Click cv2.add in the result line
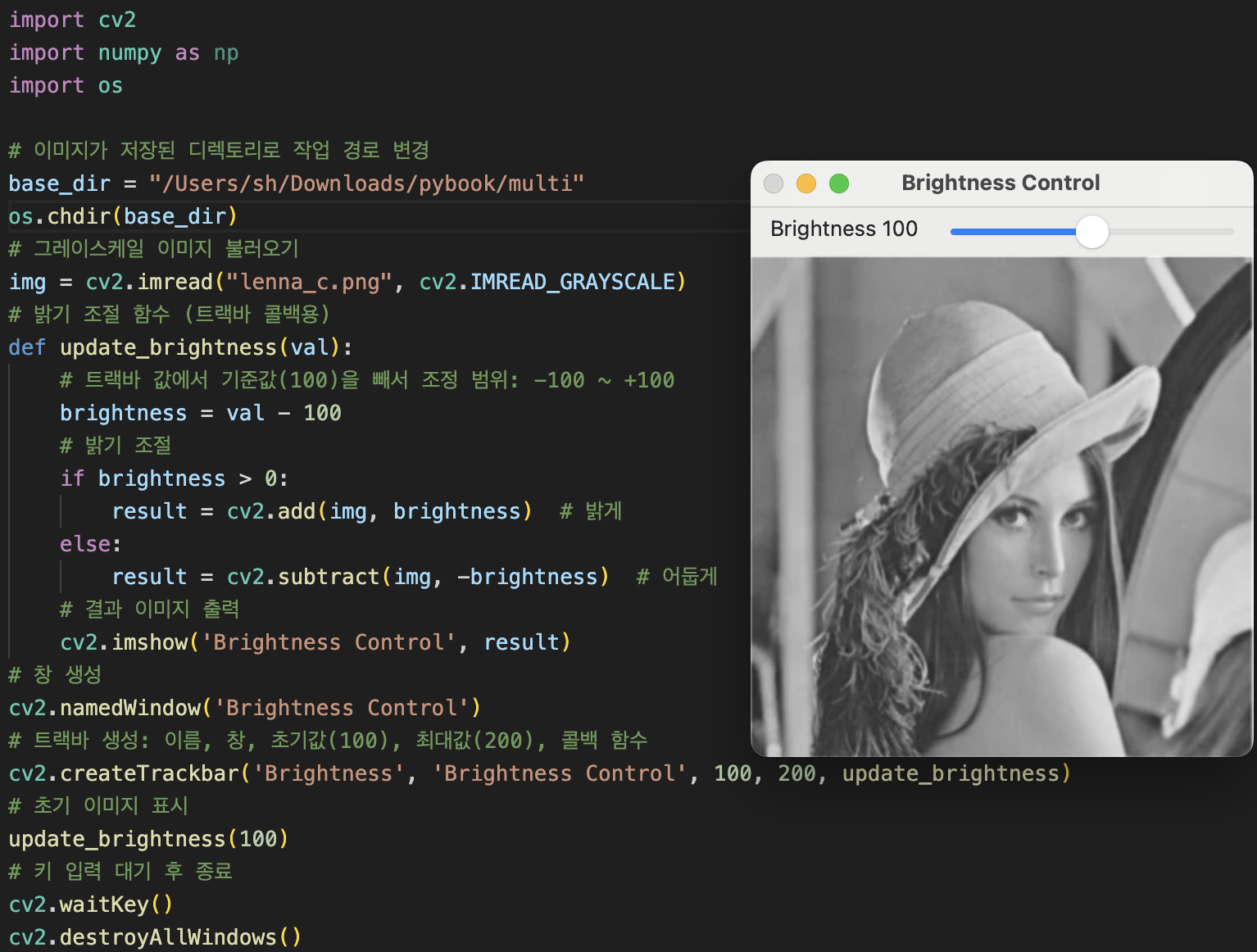This screenshot has height=952, width=1257. 271,511
